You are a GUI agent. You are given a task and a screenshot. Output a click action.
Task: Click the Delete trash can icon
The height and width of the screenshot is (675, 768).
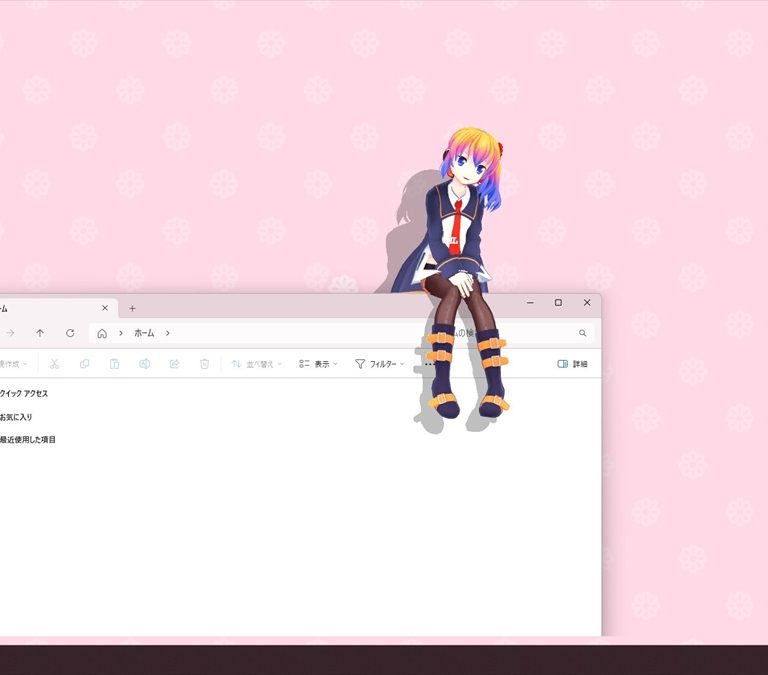(204, 364)
